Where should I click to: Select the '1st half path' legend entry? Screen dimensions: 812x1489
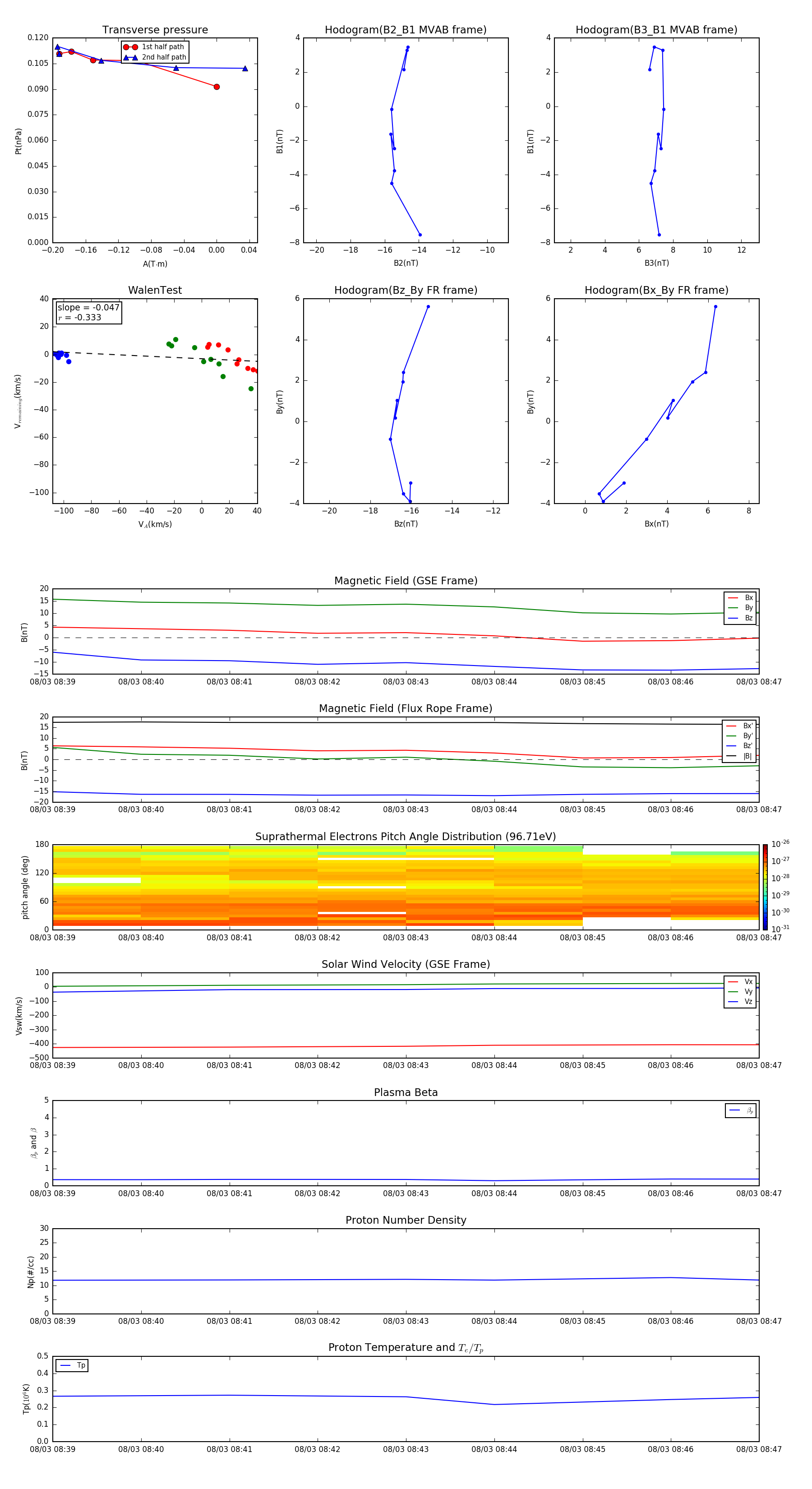click(155, 47)
